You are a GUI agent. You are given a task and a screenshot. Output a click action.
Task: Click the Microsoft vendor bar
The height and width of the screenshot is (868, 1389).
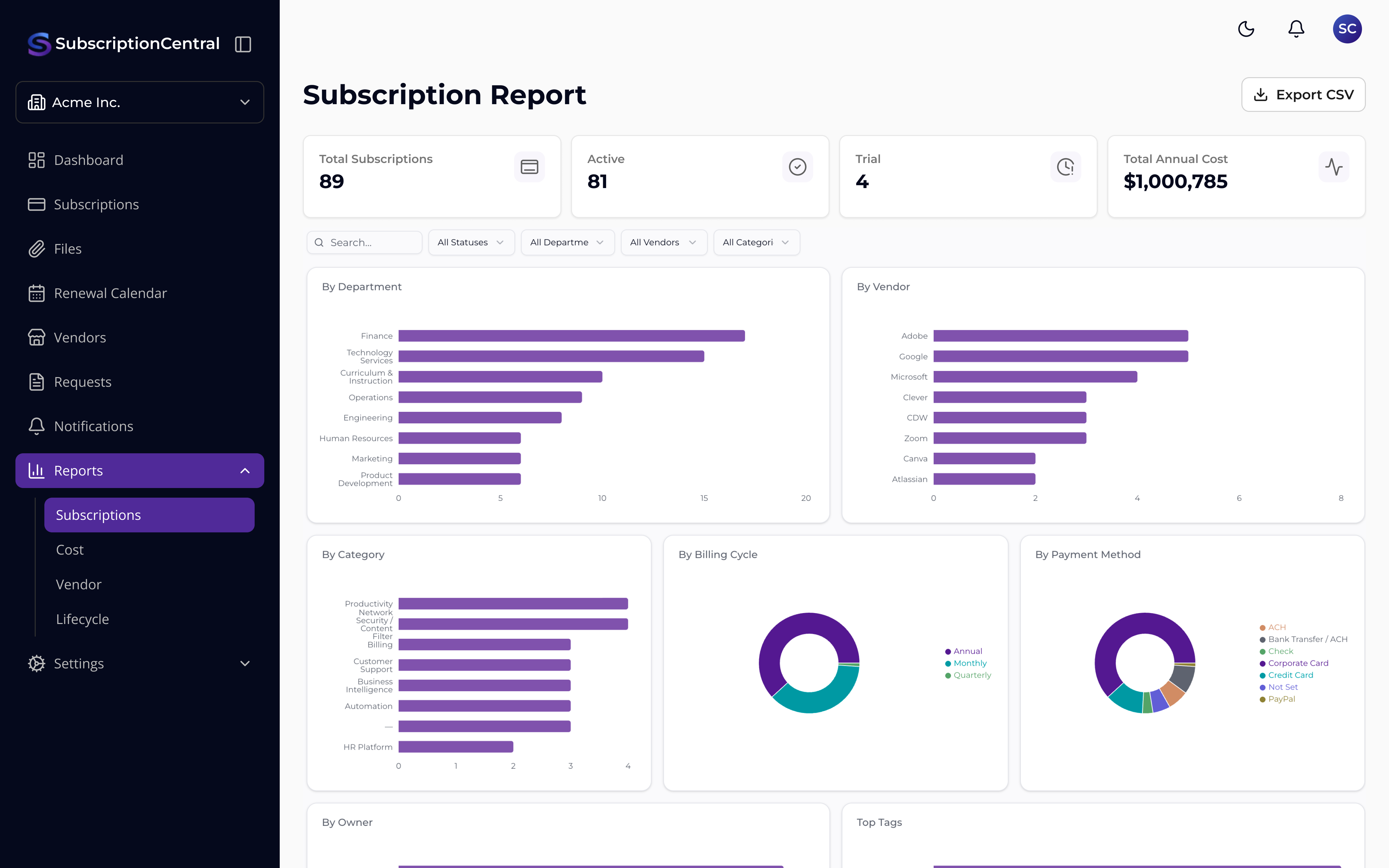point(1035,376)
